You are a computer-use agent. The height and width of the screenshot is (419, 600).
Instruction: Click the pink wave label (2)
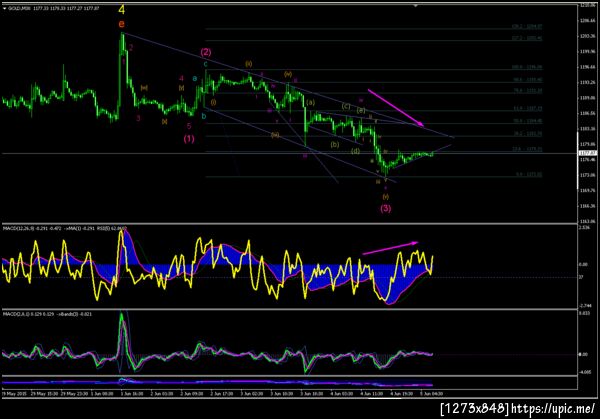point(206,52)
